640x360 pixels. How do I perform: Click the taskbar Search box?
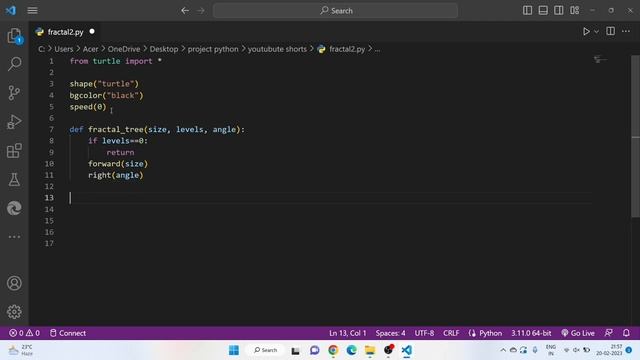coord(265,350)
